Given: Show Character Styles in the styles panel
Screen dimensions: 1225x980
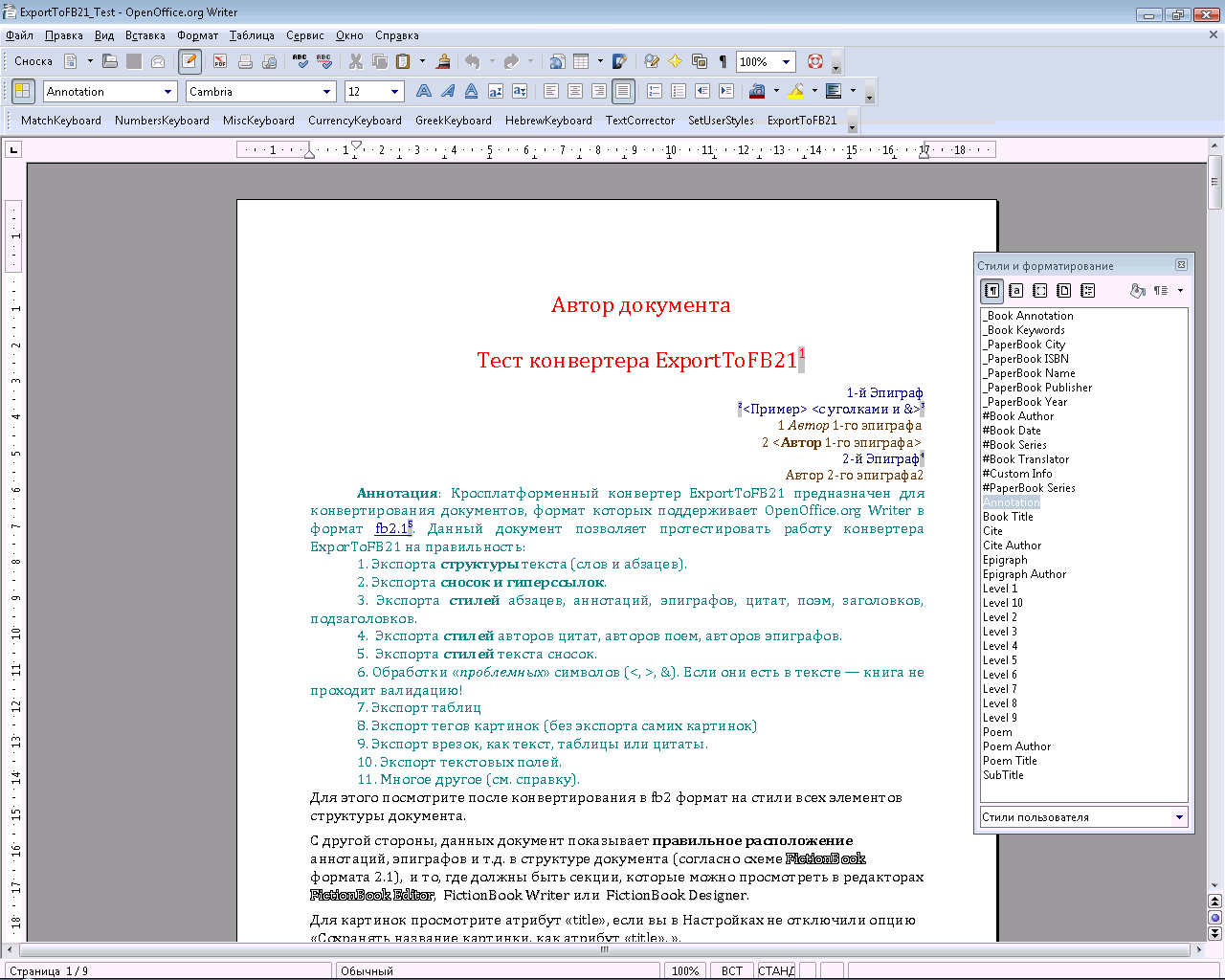Looking at the screenshot, I should 1016,290.
